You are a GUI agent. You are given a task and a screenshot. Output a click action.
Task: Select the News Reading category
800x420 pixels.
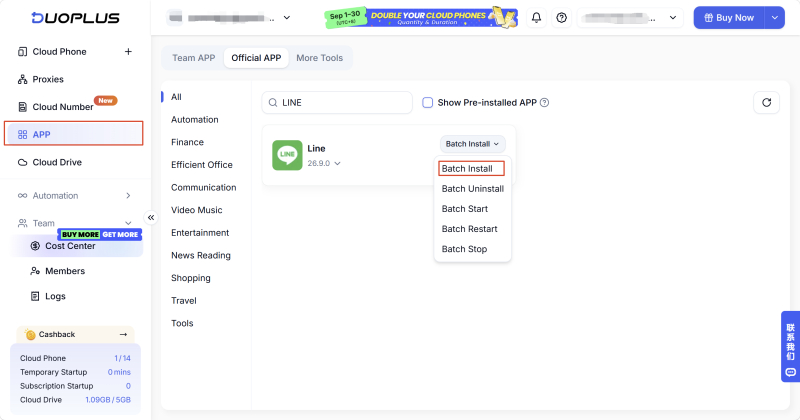(201, 255)
